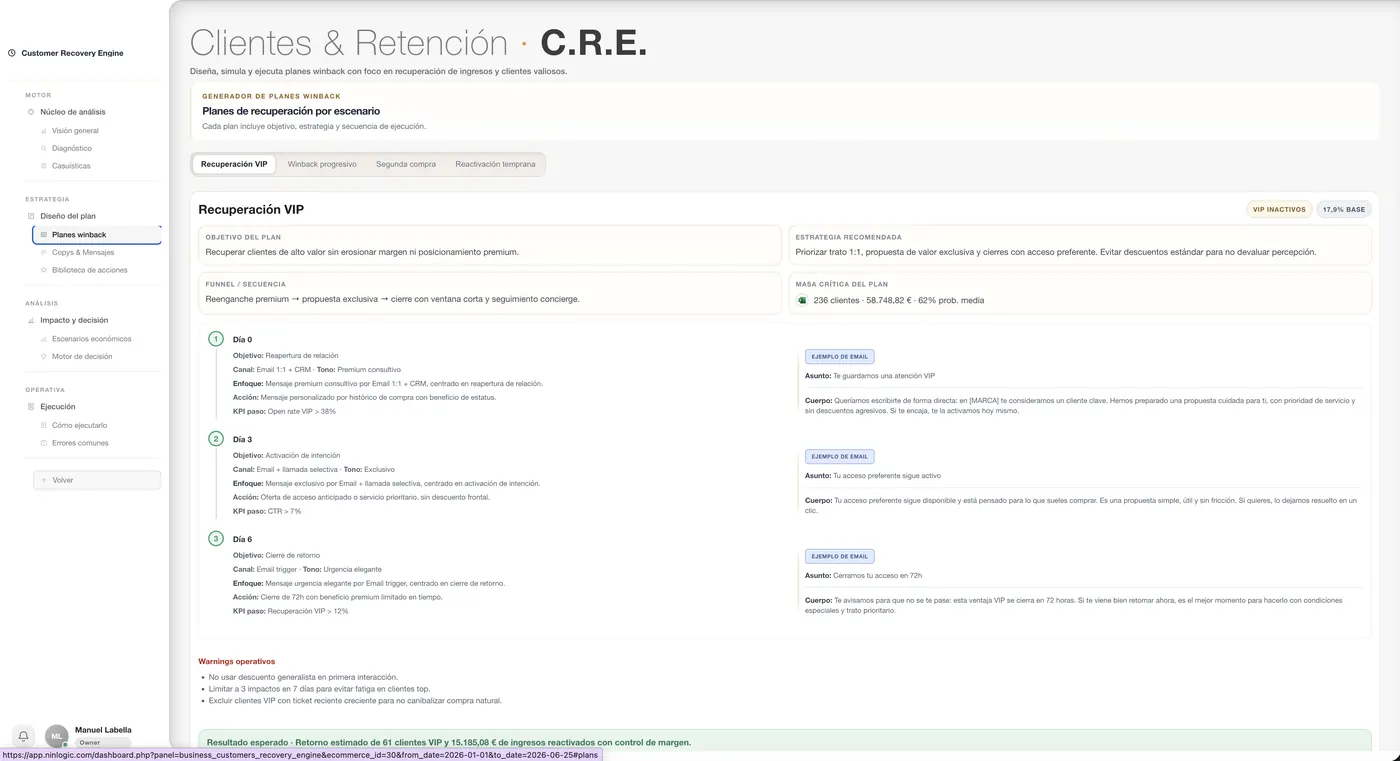The height and width of the screenshot is (761, 1400).
Task: Go back with the Volver button
Action: tap(97, 480)
